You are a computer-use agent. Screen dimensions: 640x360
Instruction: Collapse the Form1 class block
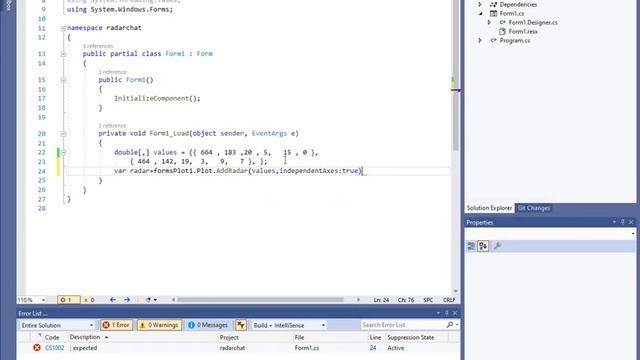(63, 54)
